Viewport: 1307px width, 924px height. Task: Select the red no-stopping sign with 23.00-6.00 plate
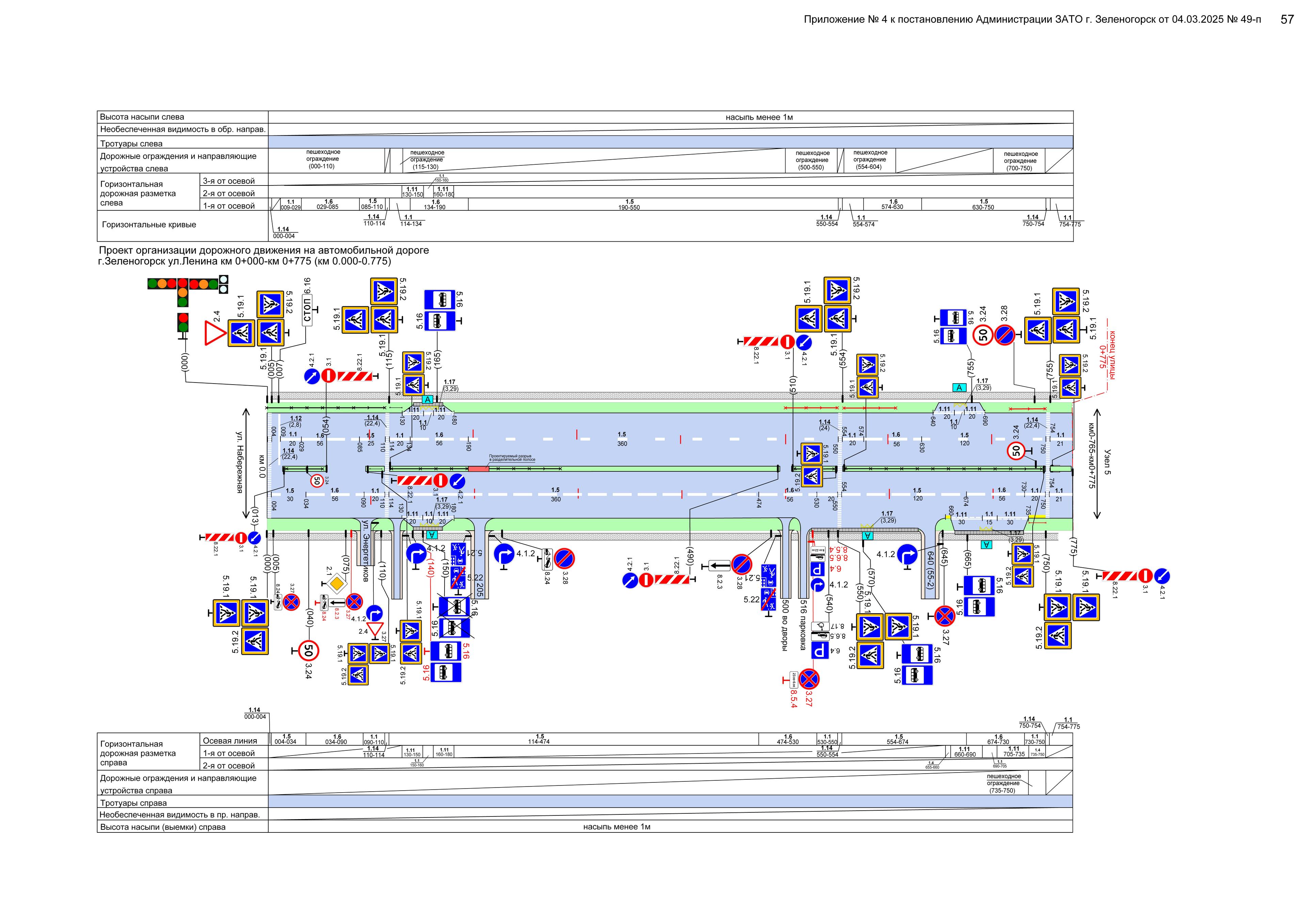pos(808,679)
